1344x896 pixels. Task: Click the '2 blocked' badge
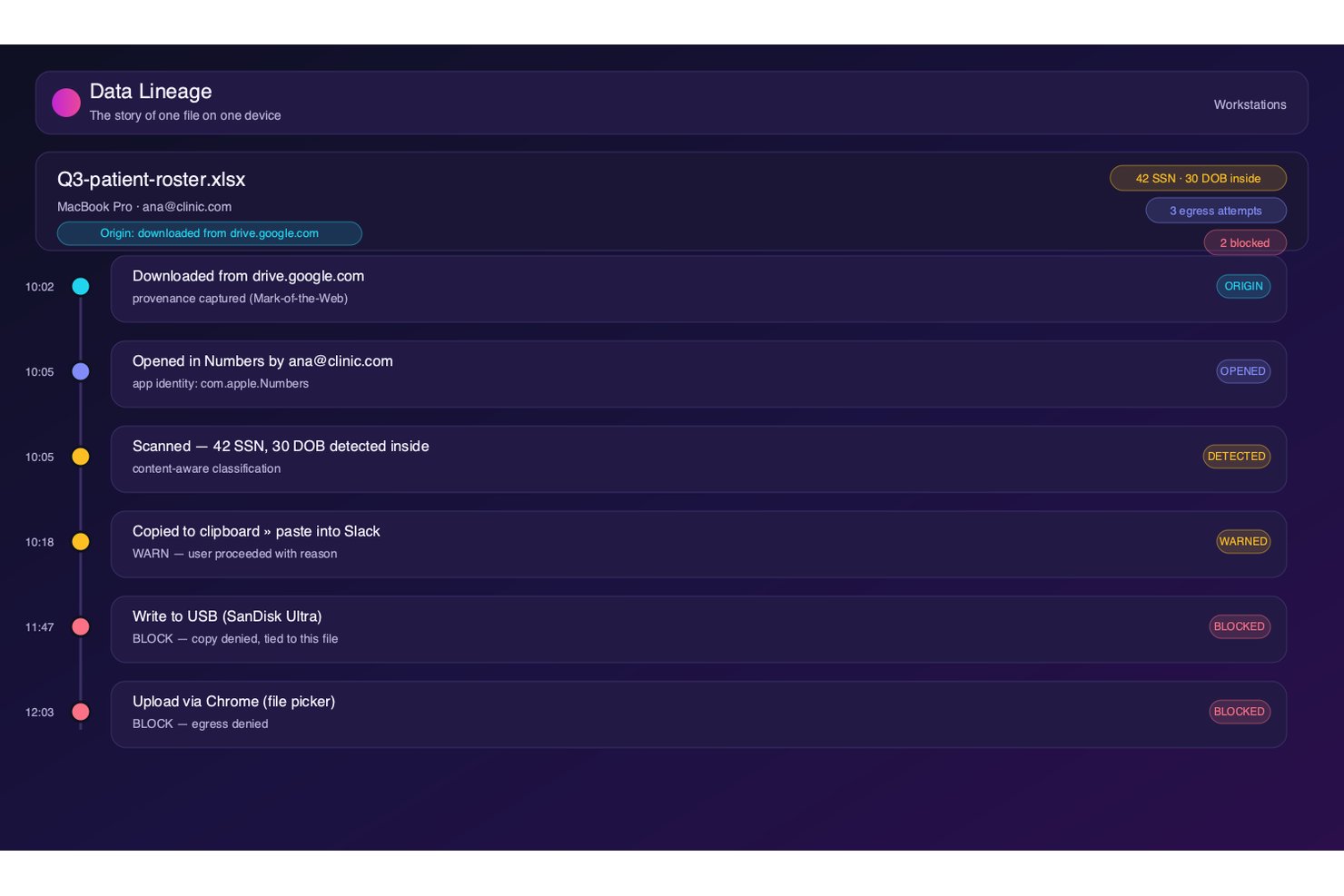click(1245, 242)
